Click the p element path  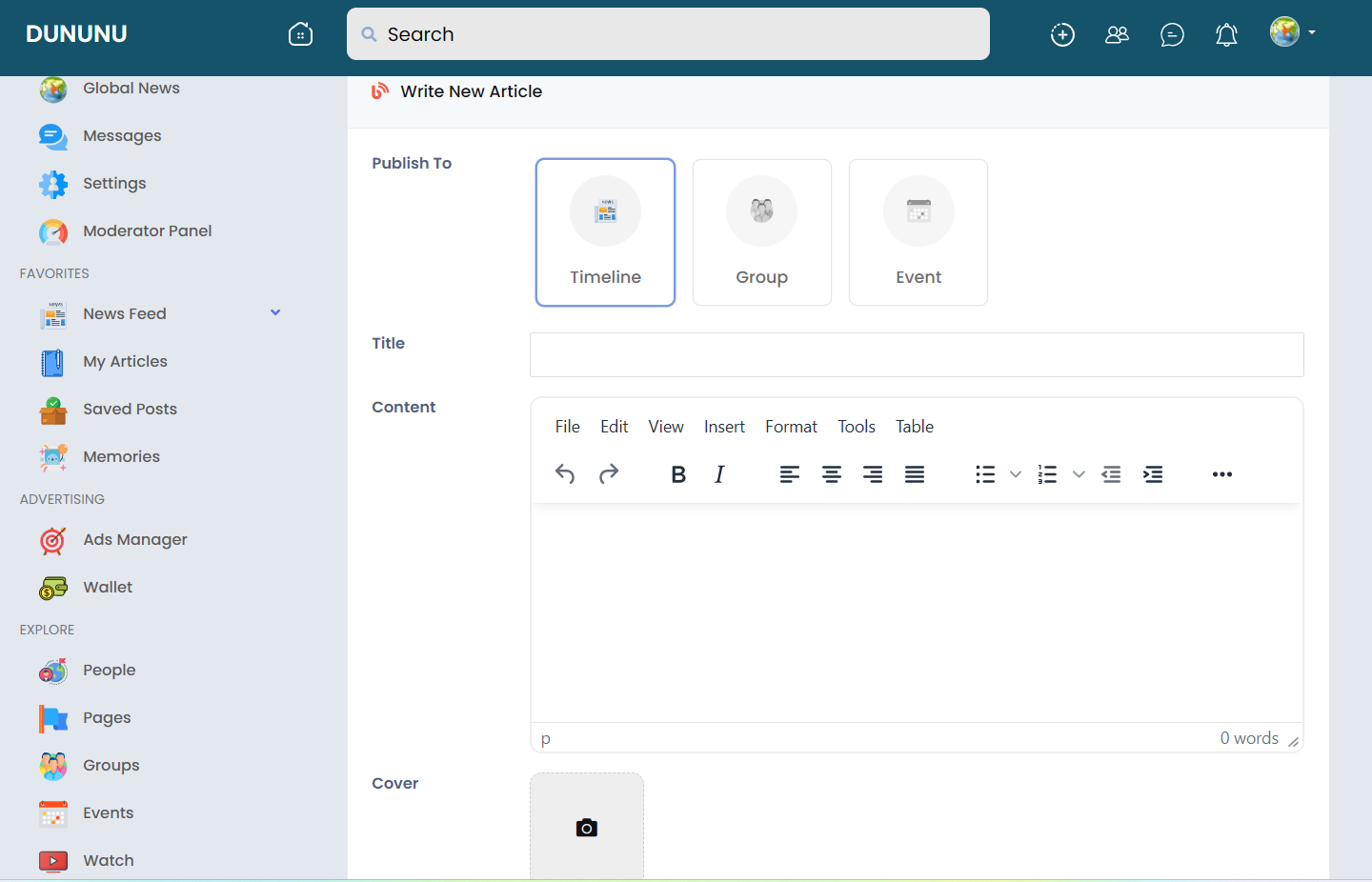(x=546, y=738)
